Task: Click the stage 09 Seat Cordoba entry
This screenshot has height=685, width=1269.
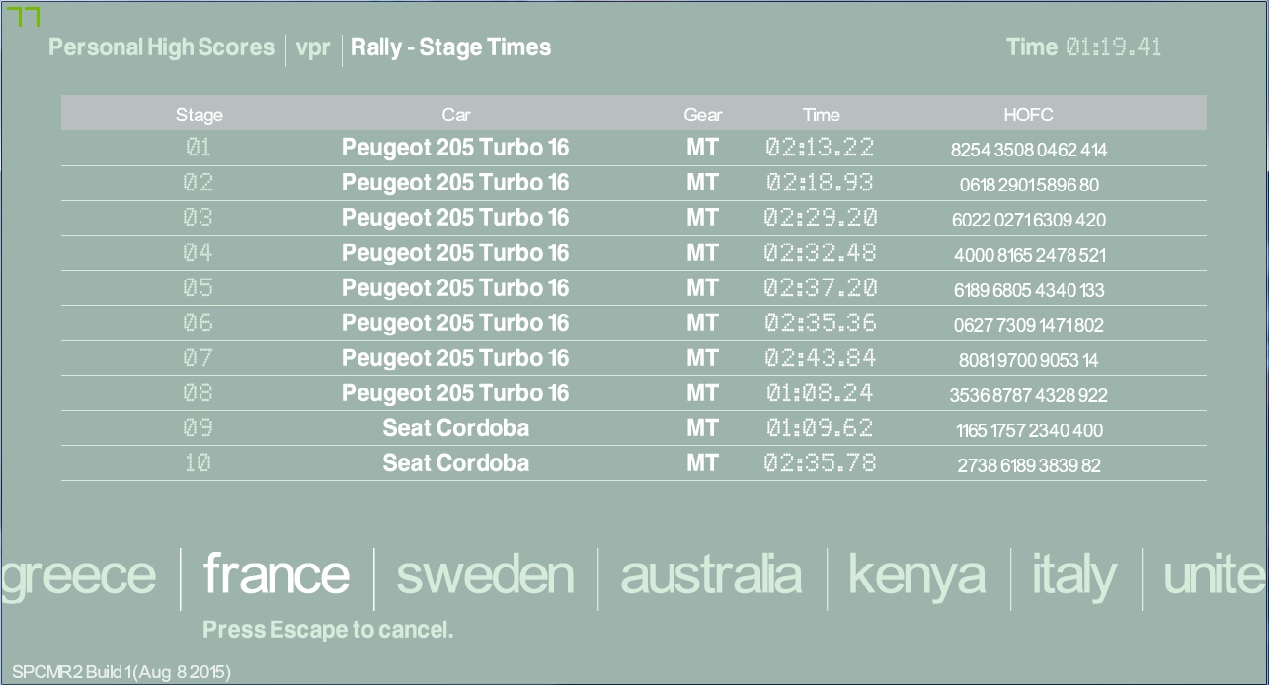Action: click(456, 428)
